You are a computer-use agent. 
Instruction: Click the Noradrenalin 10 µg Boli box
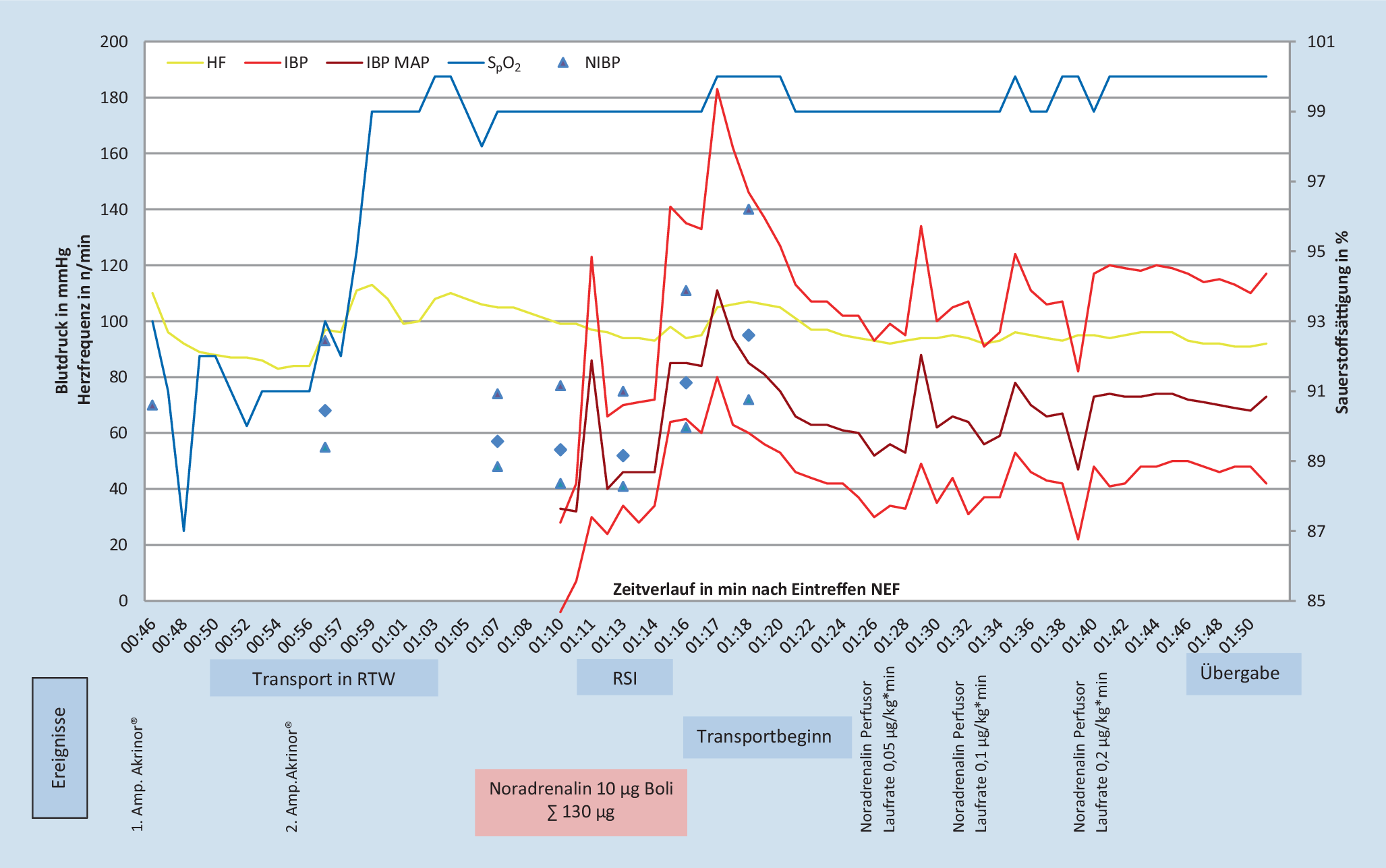pos(581,801)
